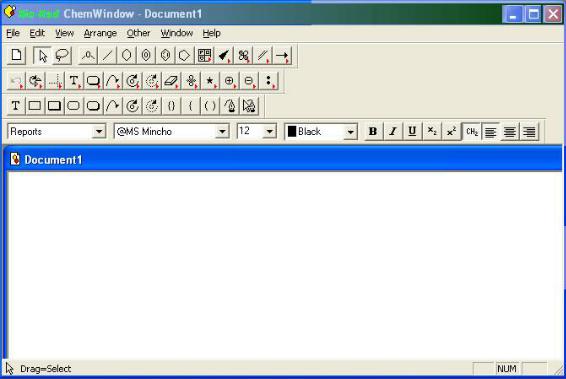The height and width of the screenshot is (379, 566).
Task: Click the New document icon
Action: (x=16, y=56)
